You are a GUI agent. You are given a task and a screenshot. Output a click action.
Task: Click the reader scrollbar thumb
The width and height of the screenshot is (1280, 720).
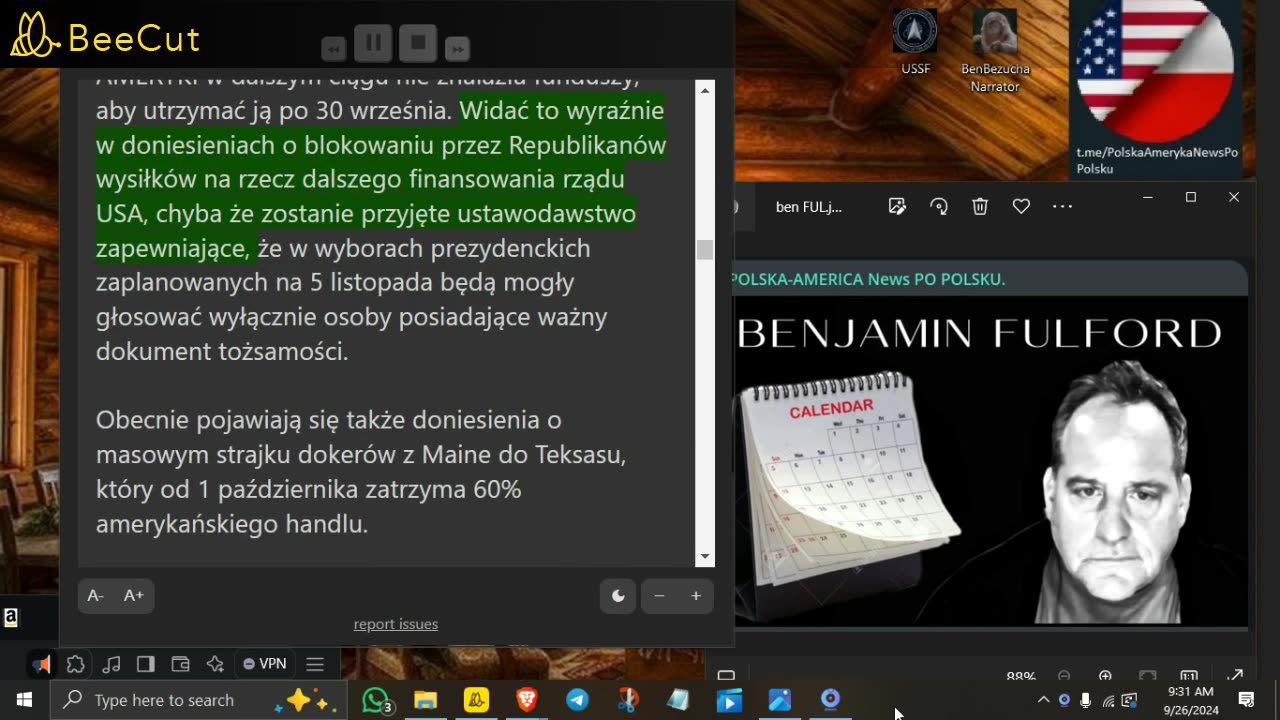coord(705,250)
